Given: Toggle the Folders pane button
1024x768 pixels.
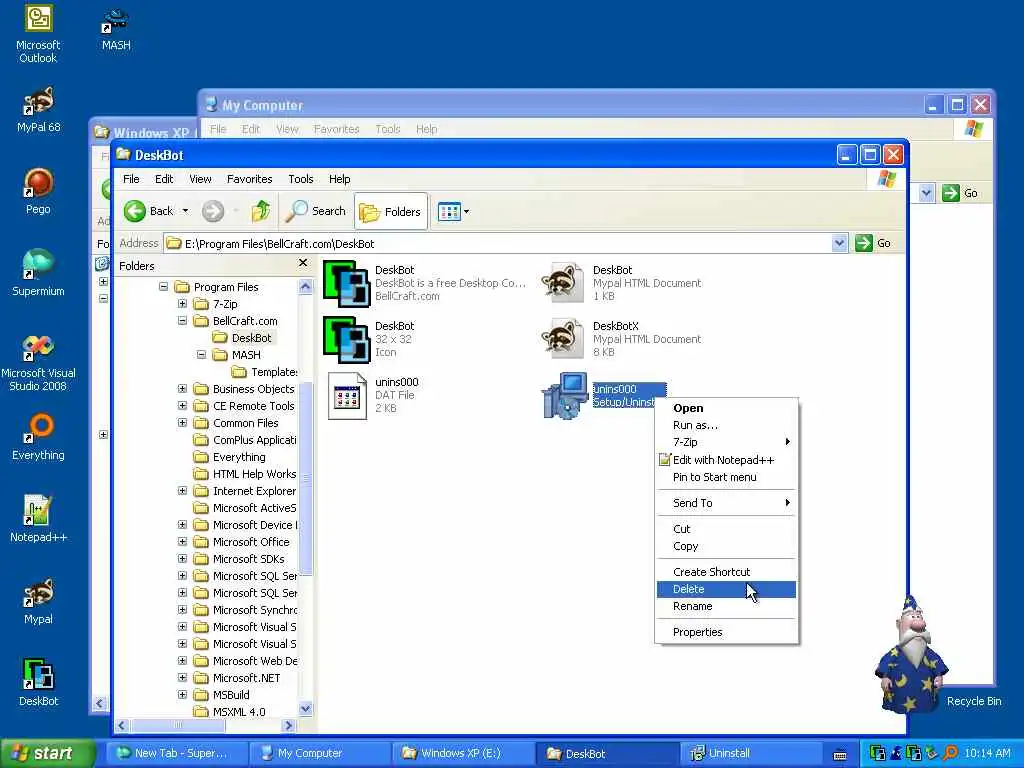Looking at the screenshot, I should click(391, 212).
